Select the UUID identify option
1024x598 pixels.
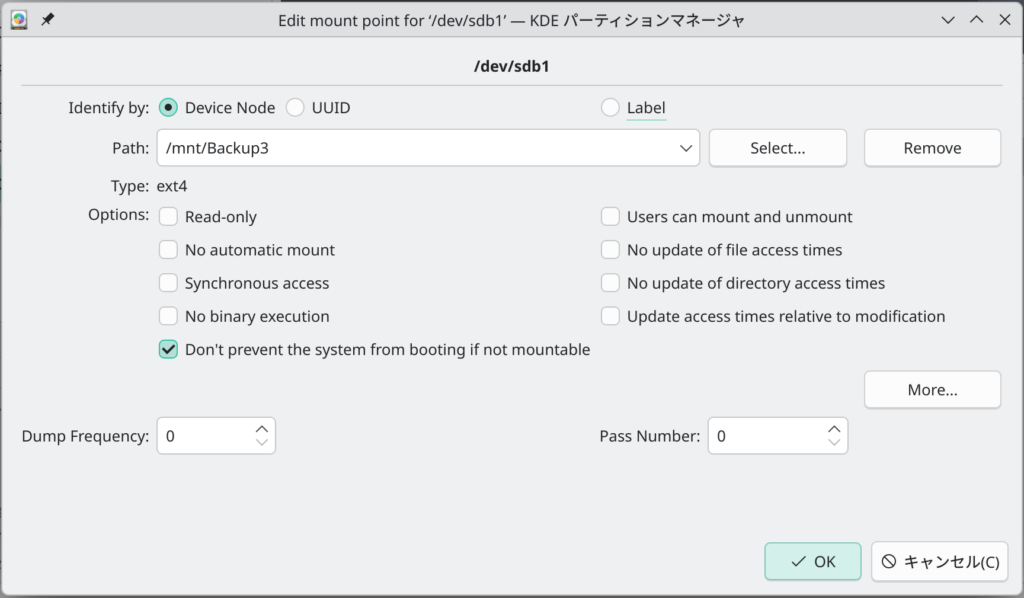tap(296, 108)
